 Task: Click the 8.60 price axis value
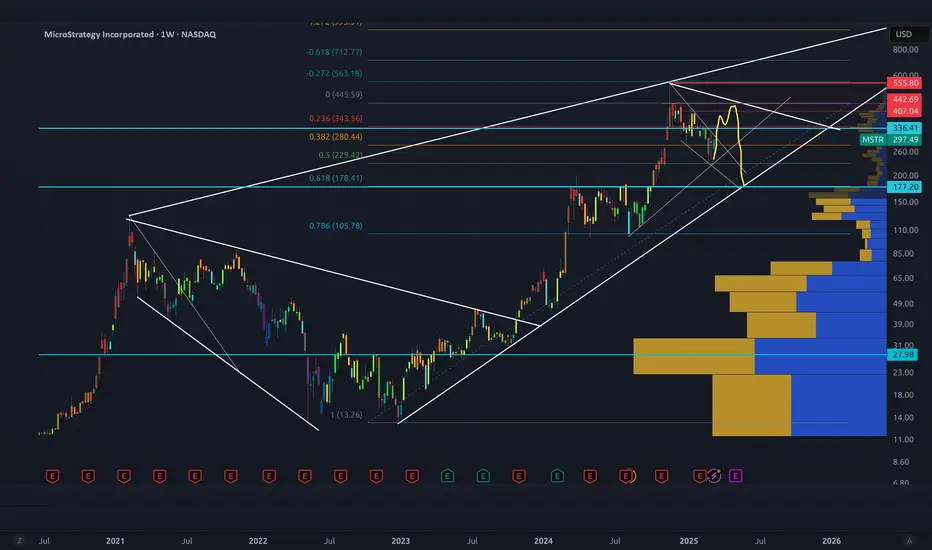902,462
